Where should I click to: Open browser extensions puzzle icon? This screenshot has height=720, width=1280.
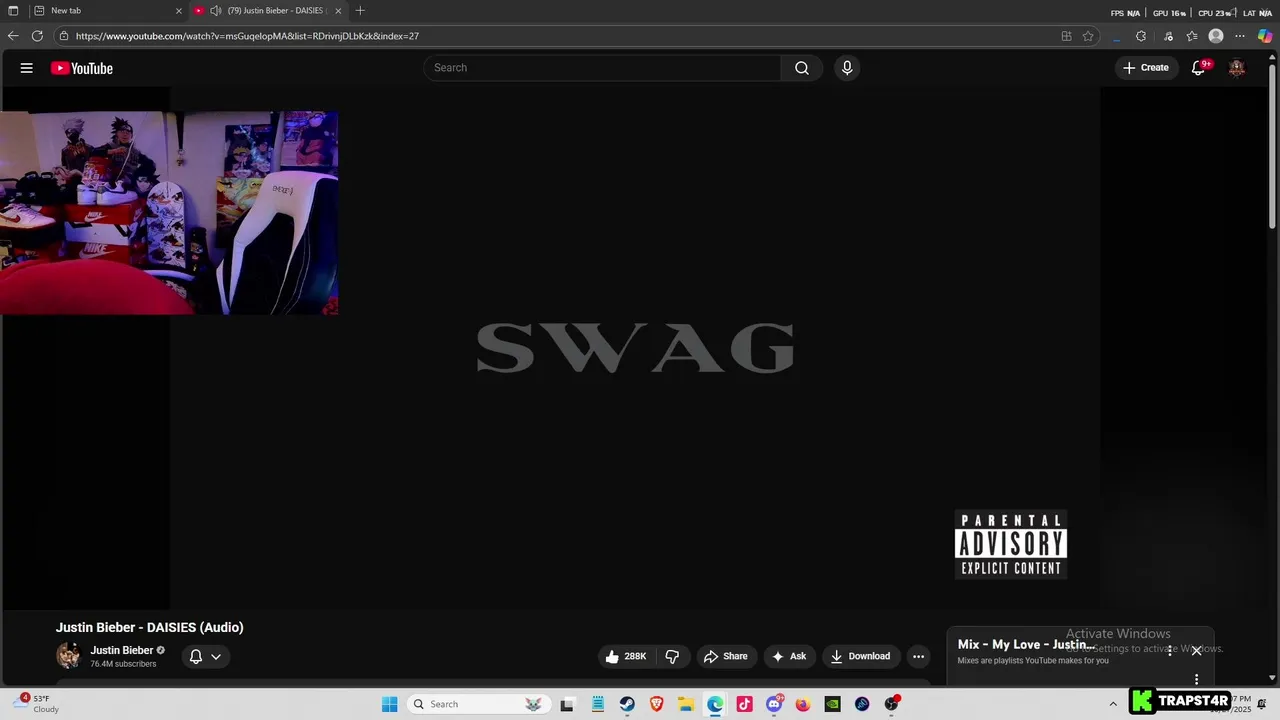[x=1141, y=36]
